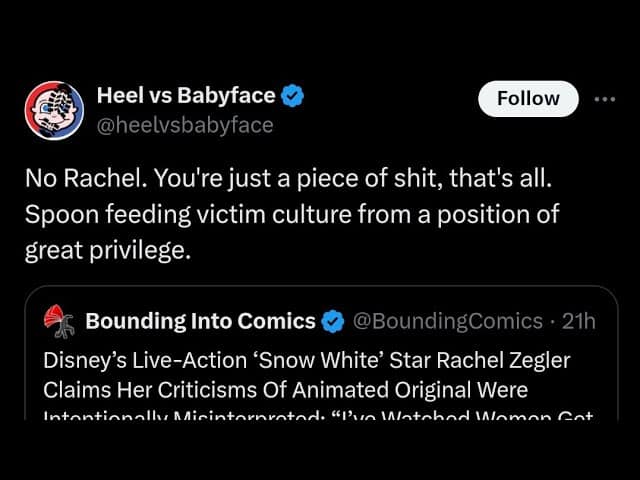The height and width of the screenshot is (480, 640).
Task: Click verified badge next to Bounding Into Comics
Action: click(x=334, y=322)
